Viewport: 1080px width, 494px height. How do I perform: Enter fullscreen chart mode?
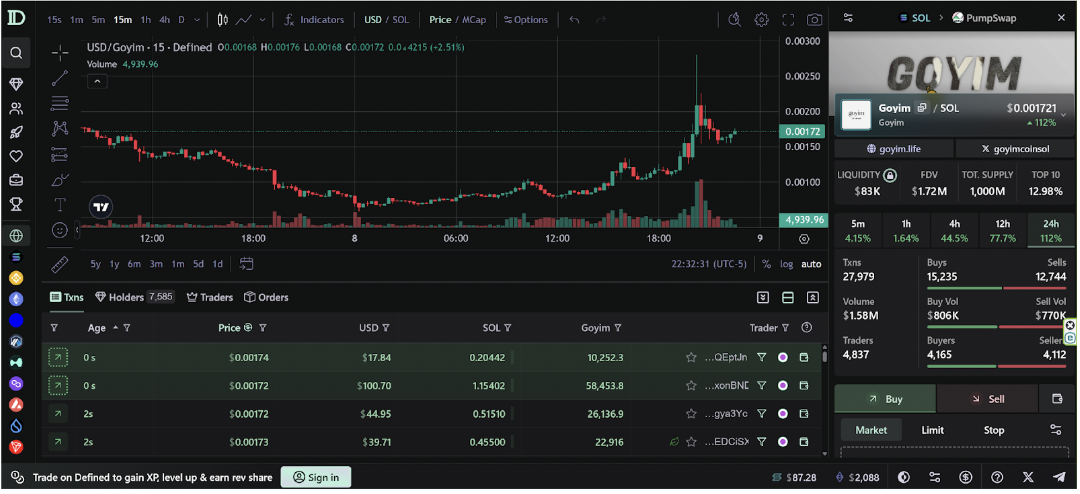(x=789, y=20)
